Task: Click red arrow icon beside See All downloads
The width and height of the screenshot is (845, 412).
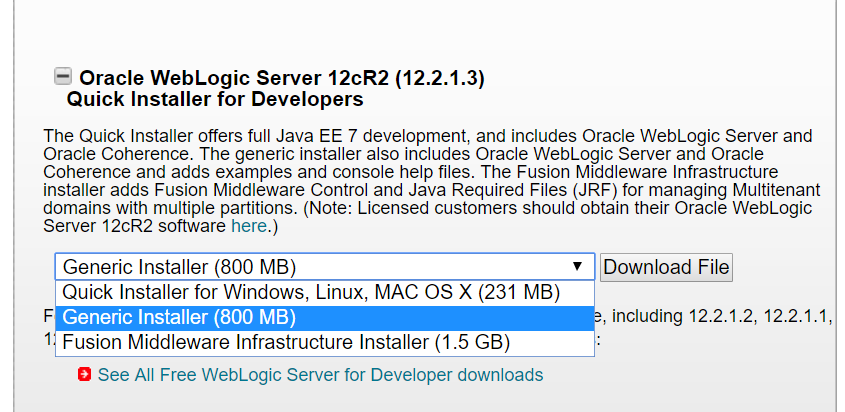Action: click(x=84, y=374)
